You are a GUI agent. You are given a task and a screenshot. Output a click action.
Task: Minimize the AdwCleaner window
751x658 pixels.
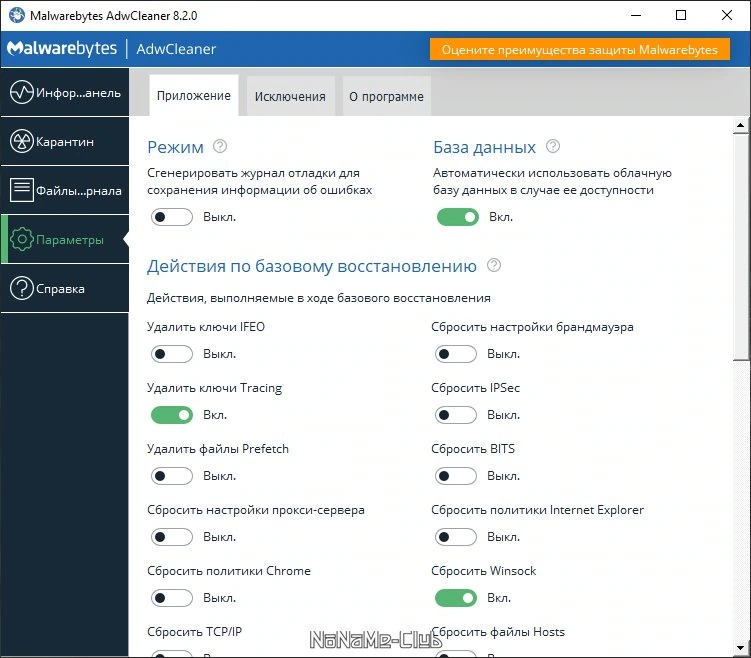tap(636, 15)
